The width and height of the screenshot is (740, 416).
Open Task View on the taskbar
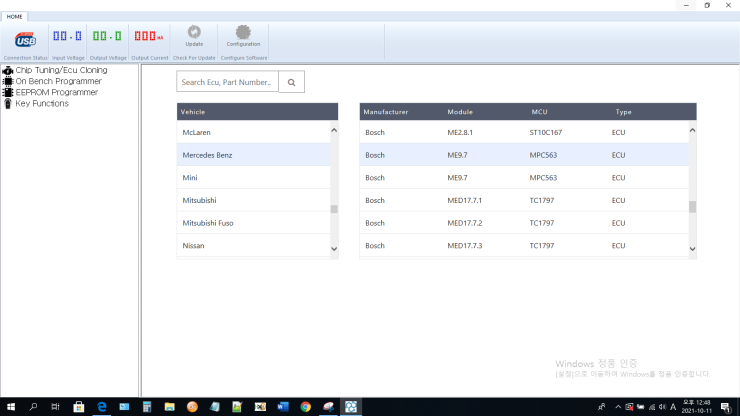click(x=55, y=407)
